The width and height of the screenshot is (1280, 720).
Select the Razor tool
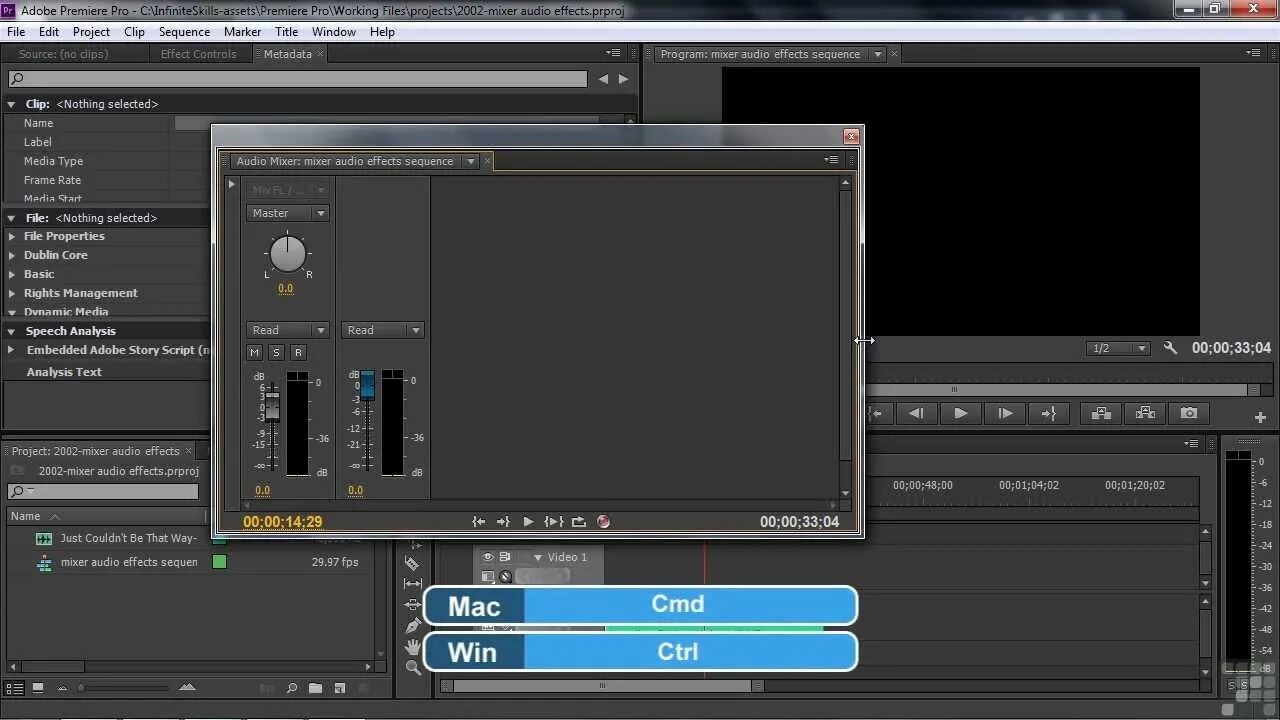(x=413, y=563)
